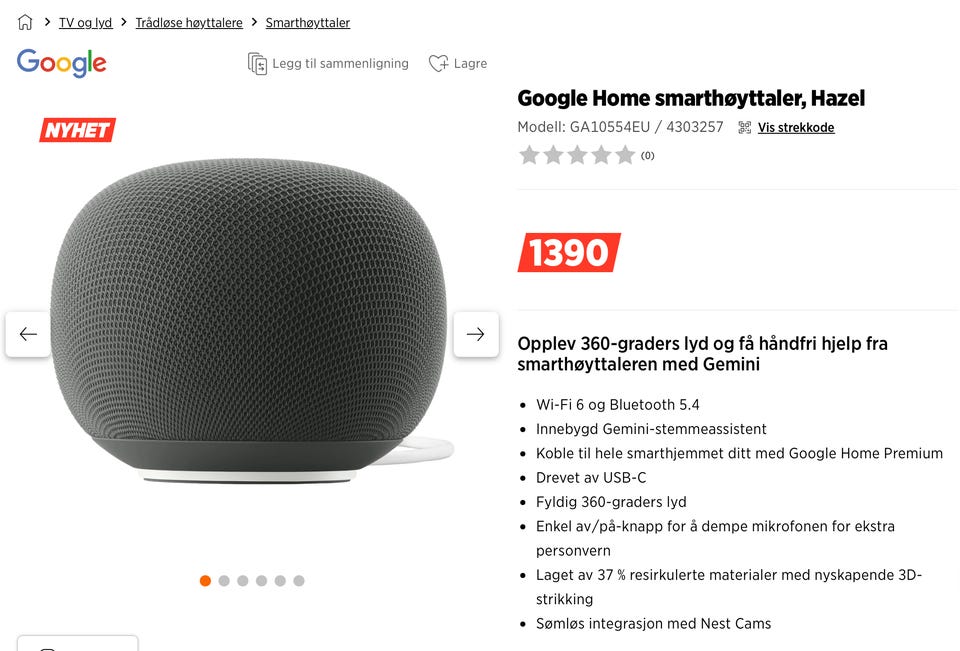Select the first orange carousel dot
The width and height of the screenshot is (960, 651).
pyautogui.click(x=205, y=581)
